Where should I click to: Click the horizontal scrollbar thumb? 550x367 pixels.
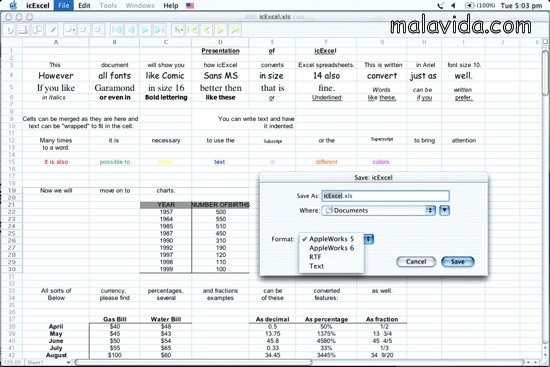[193, 362]
